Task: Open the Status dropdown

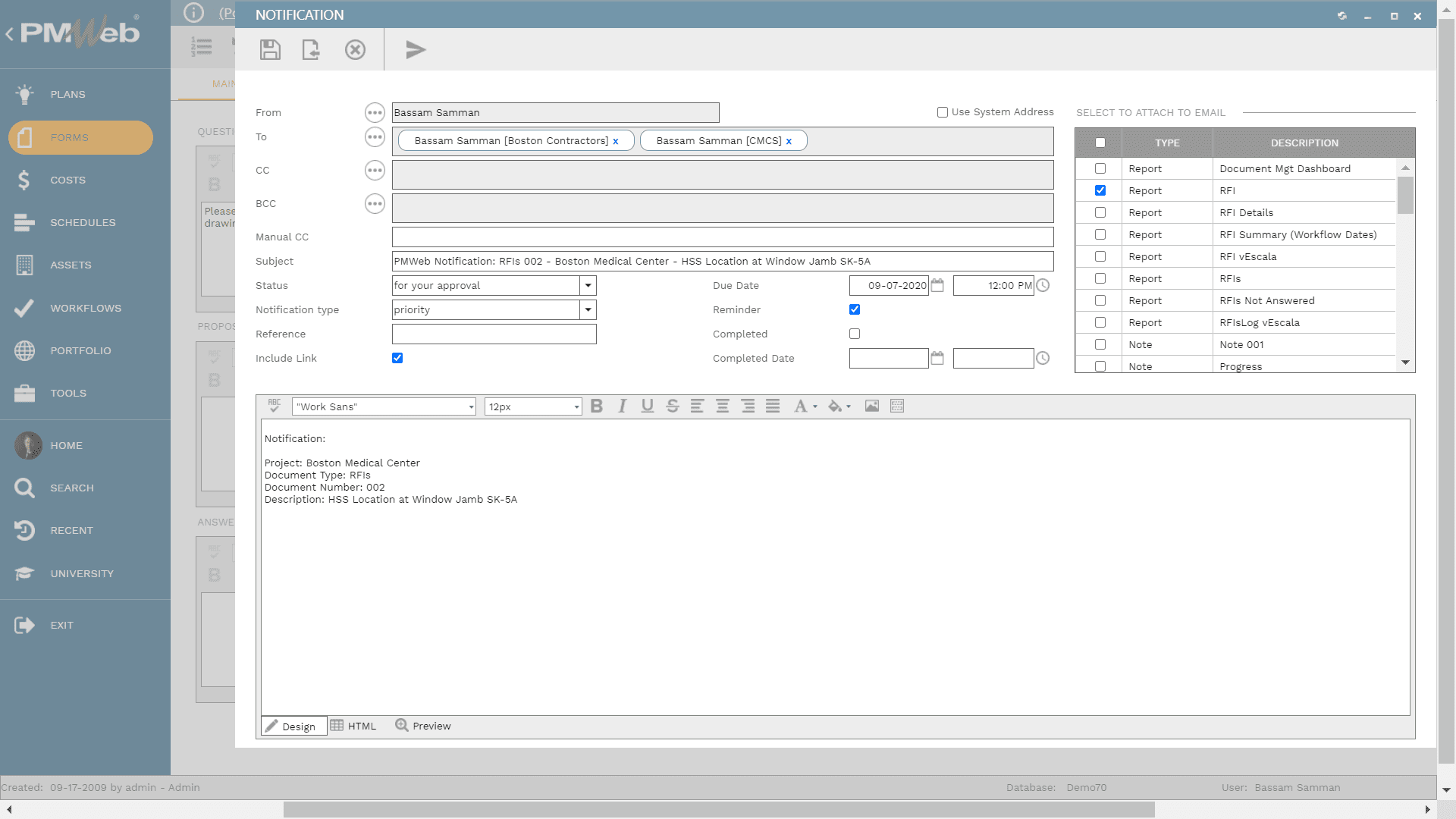Action: pyautogui.click(x=588, y=286)
